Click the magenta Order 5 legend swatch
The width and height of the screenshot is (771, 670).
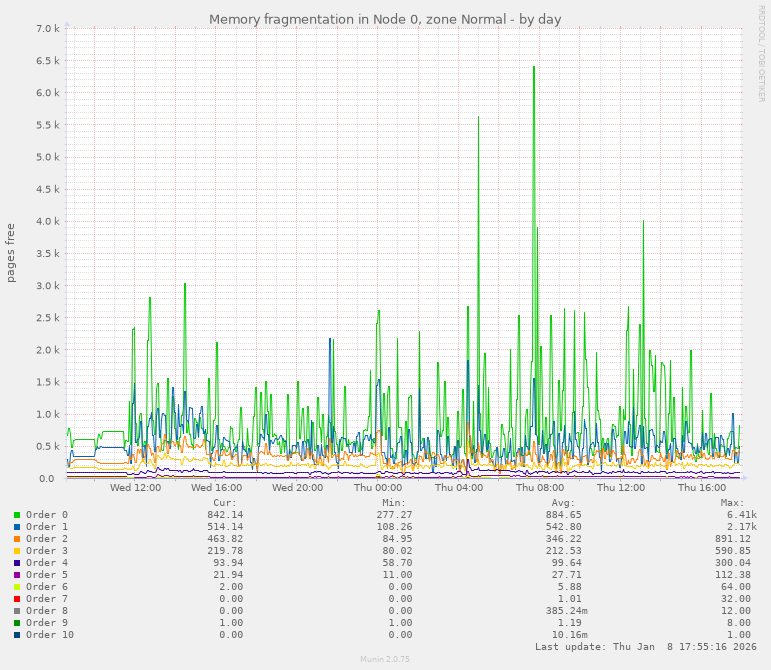[x=17, y=575]
